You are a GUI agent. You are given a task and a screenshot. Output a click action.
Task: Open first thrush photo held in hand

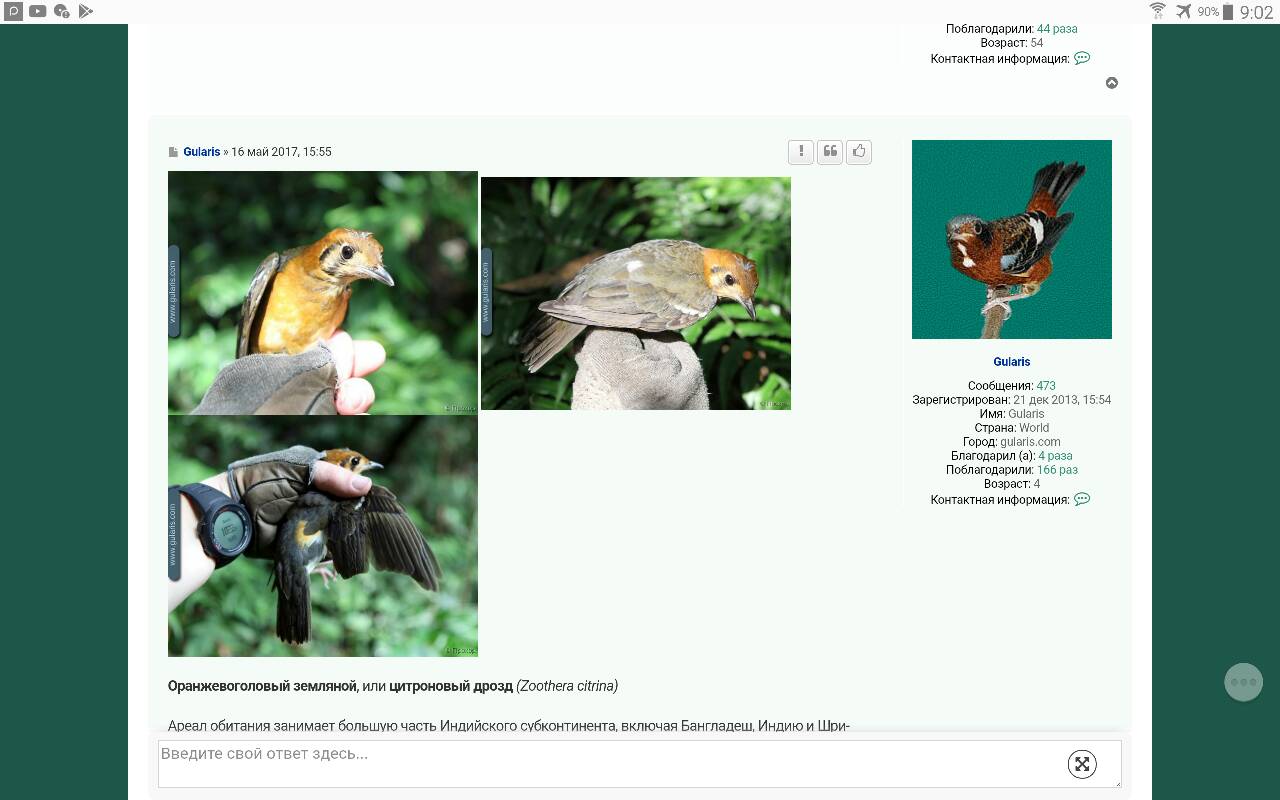(x=323, y=292)
